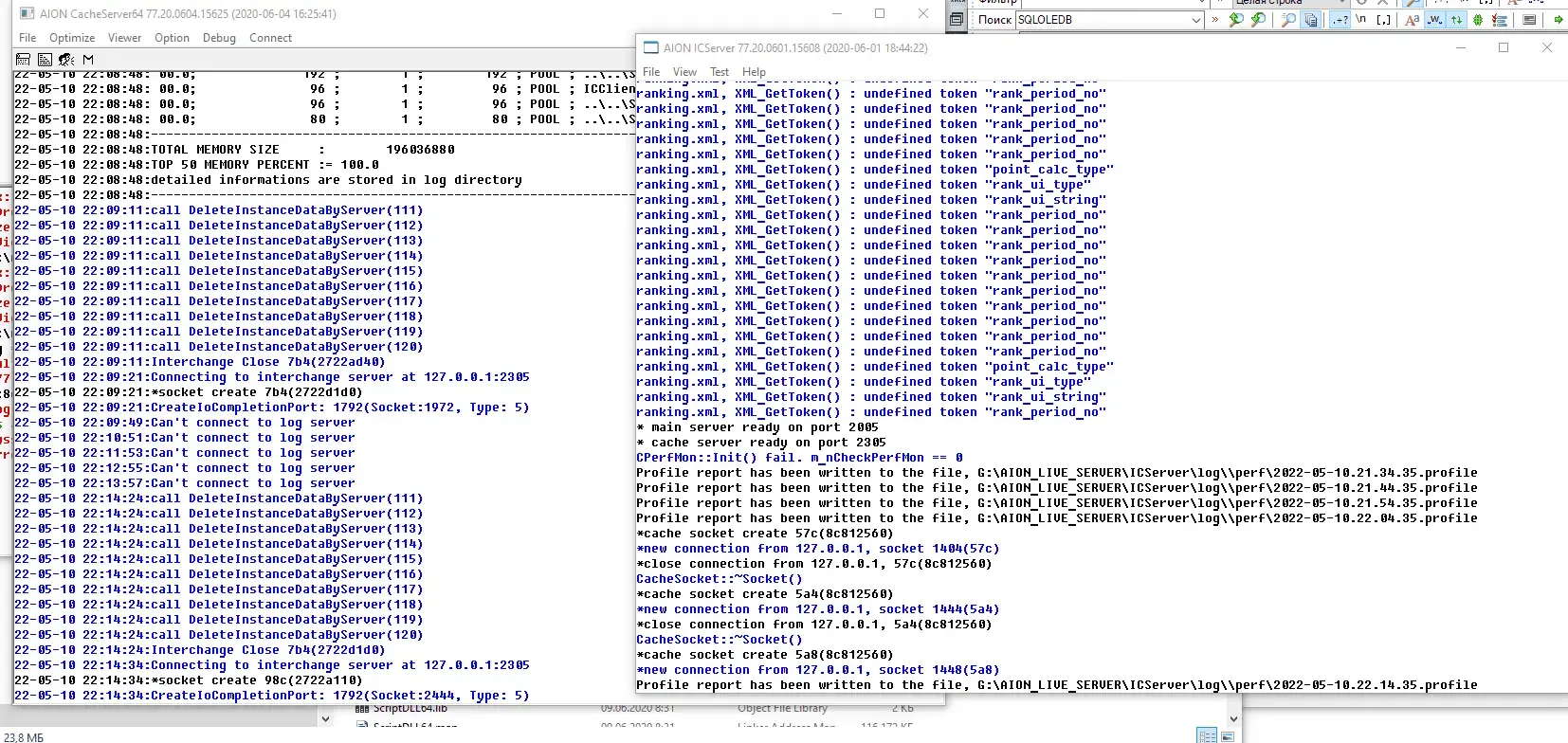Switch to large thumbnails view icon
The image size is (1568, 743).
[1228, 736]
